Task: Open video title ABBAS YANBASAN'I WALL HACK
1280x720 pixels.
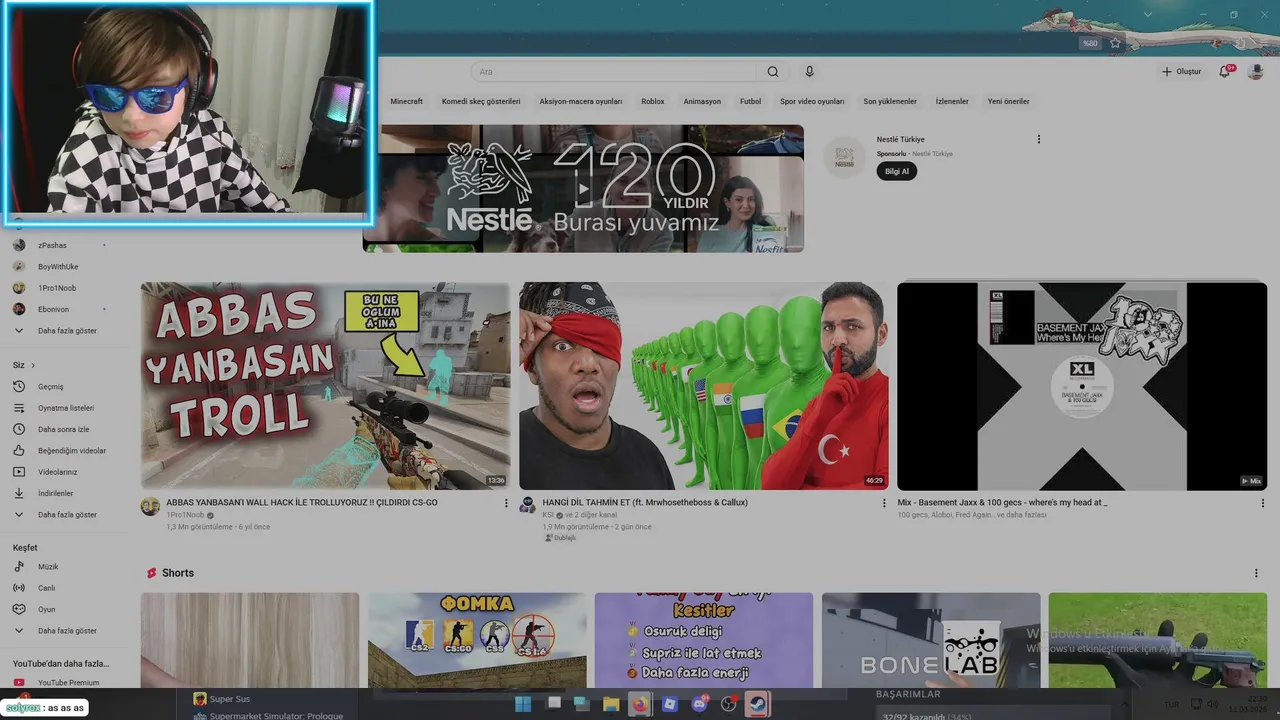Action: [x=302, y=503]
